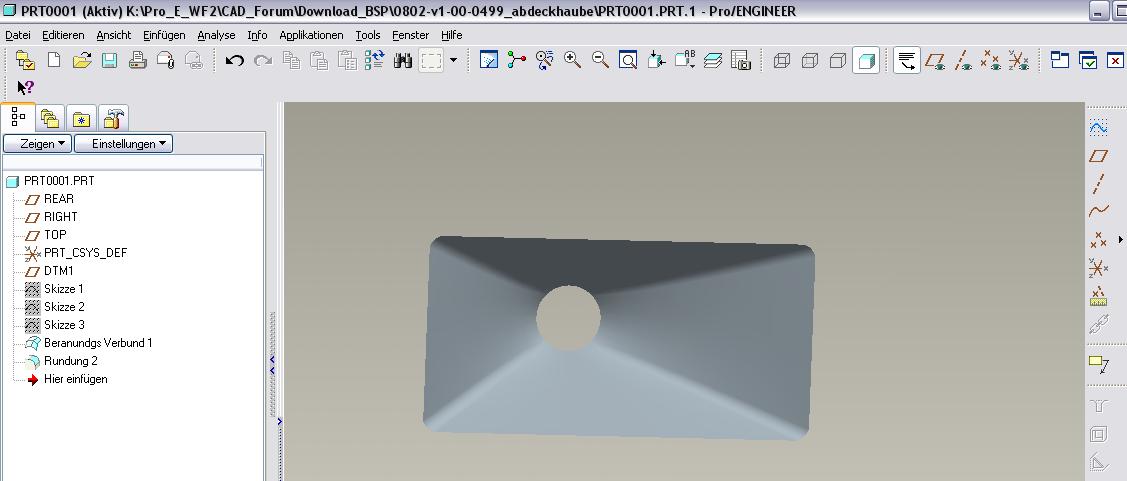Open the Fenster menu
Image resolution: width=1127 pixels, height=481 pixels.
pyautogui.click(x=410, y=35)
